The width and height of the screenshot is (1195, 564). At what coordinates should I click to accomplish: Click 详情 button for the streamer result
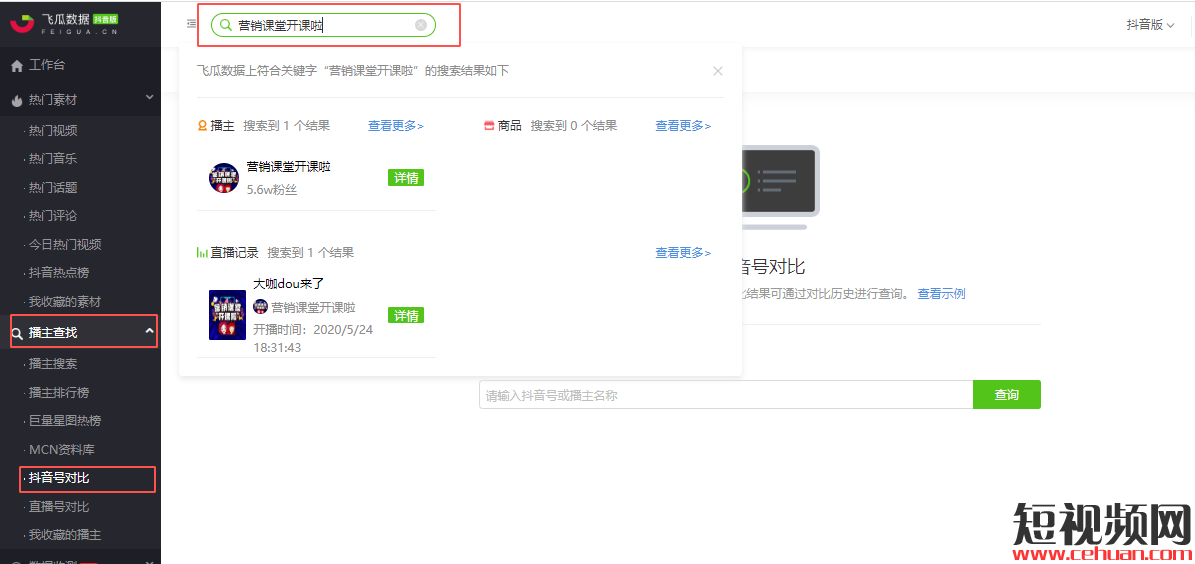pos(405,178)
